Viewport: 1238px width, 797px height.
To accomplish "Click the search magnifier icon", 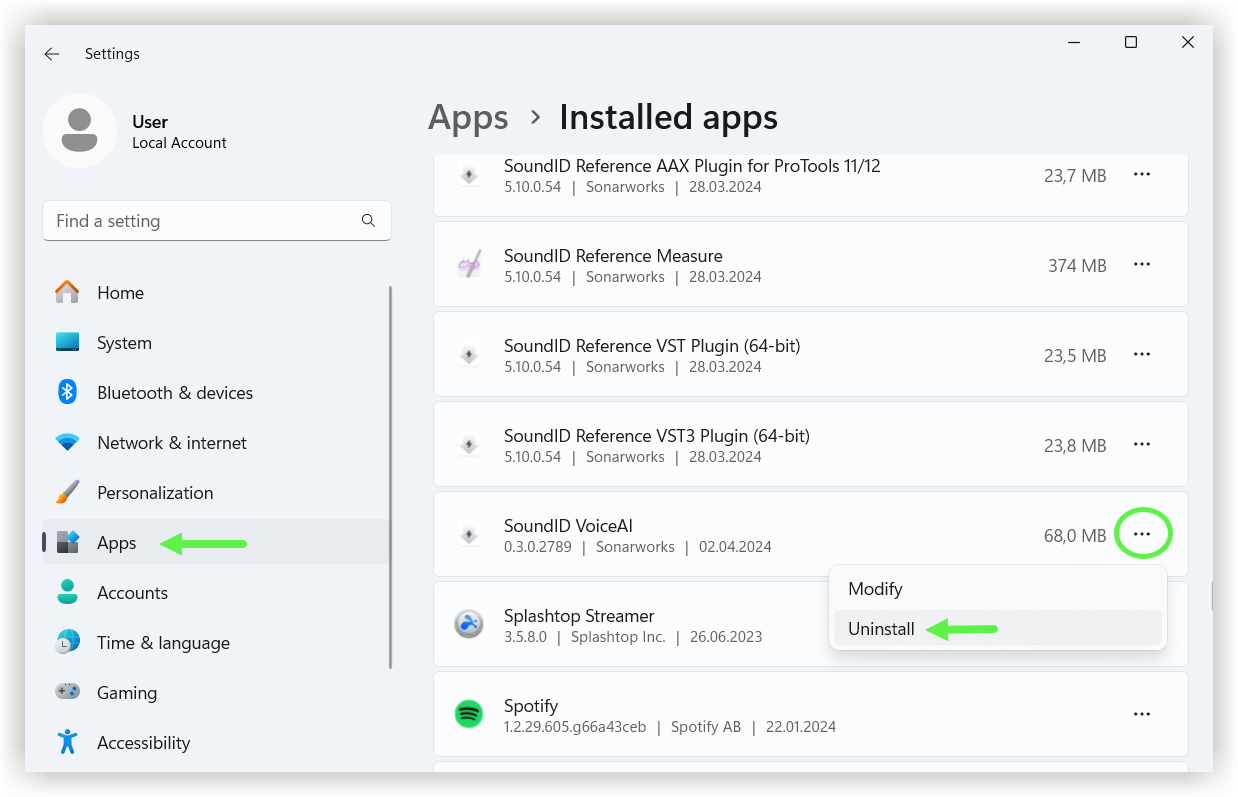I will click(x=368, y=221).
